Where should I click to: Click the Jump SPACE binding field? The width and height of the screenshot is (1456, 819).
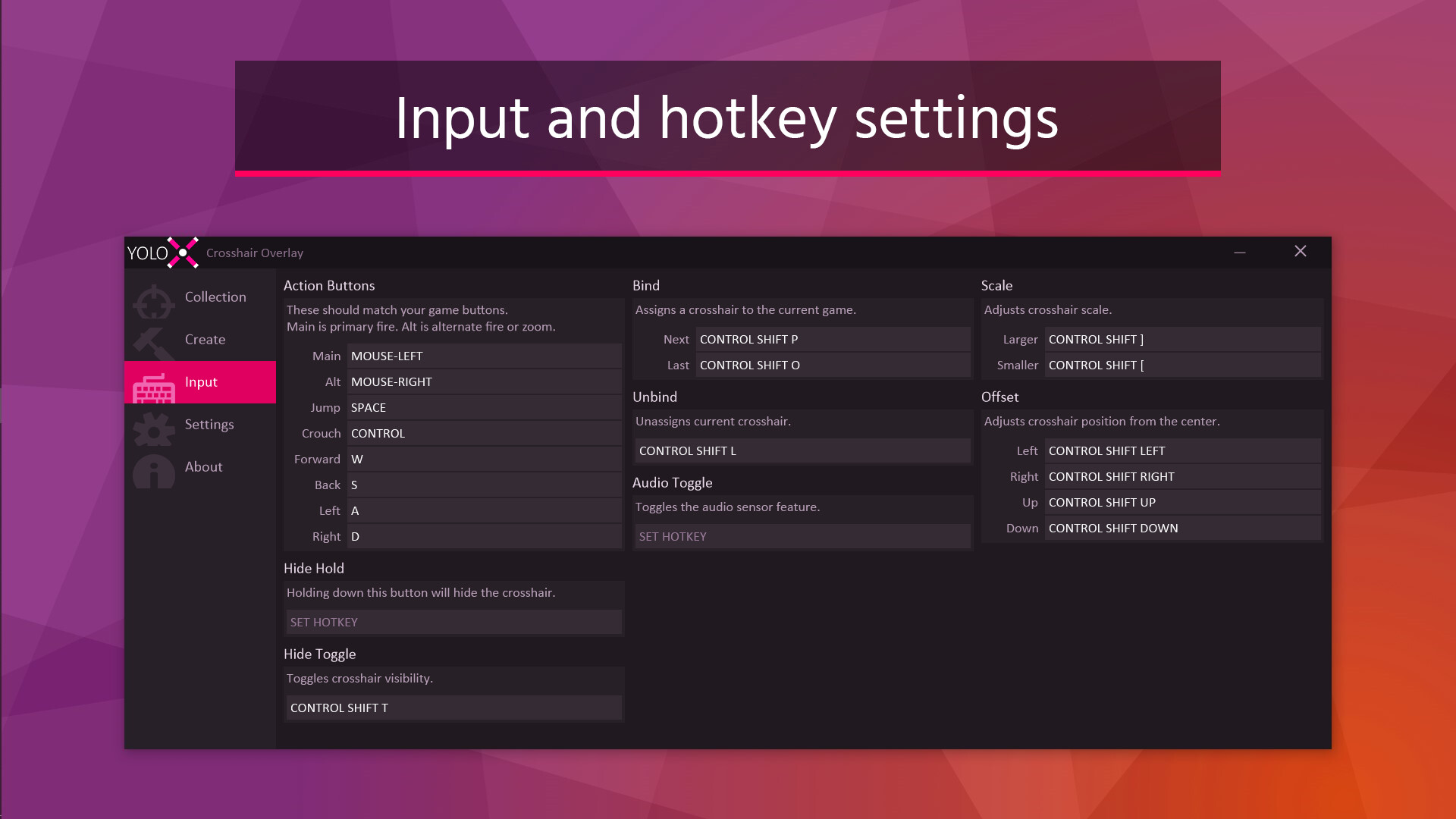[x=484, y=407]
